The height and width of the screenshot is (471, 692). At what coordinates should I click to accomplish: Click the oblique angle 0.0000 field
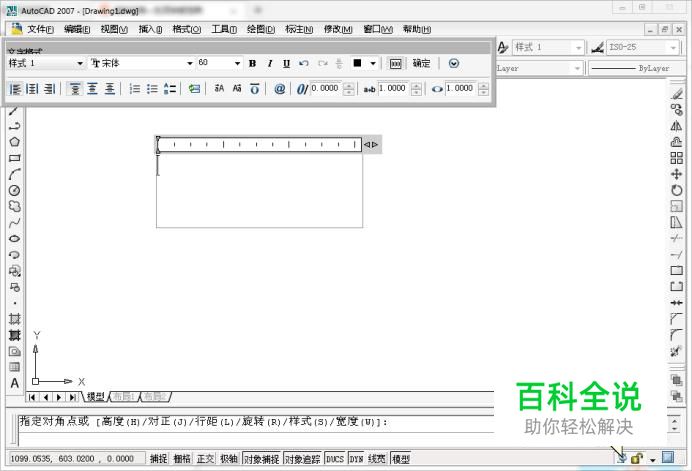[x=325, y=89]
